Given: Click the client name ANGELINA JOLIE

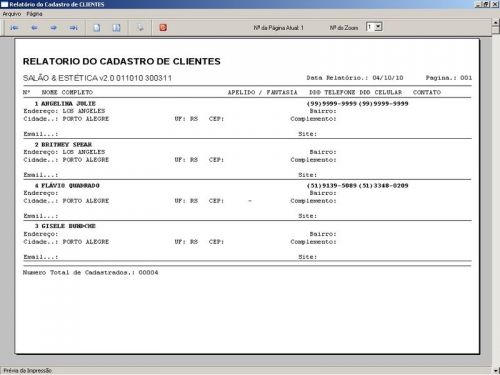Looking at the screenshot, I should [x=68, y=104].
